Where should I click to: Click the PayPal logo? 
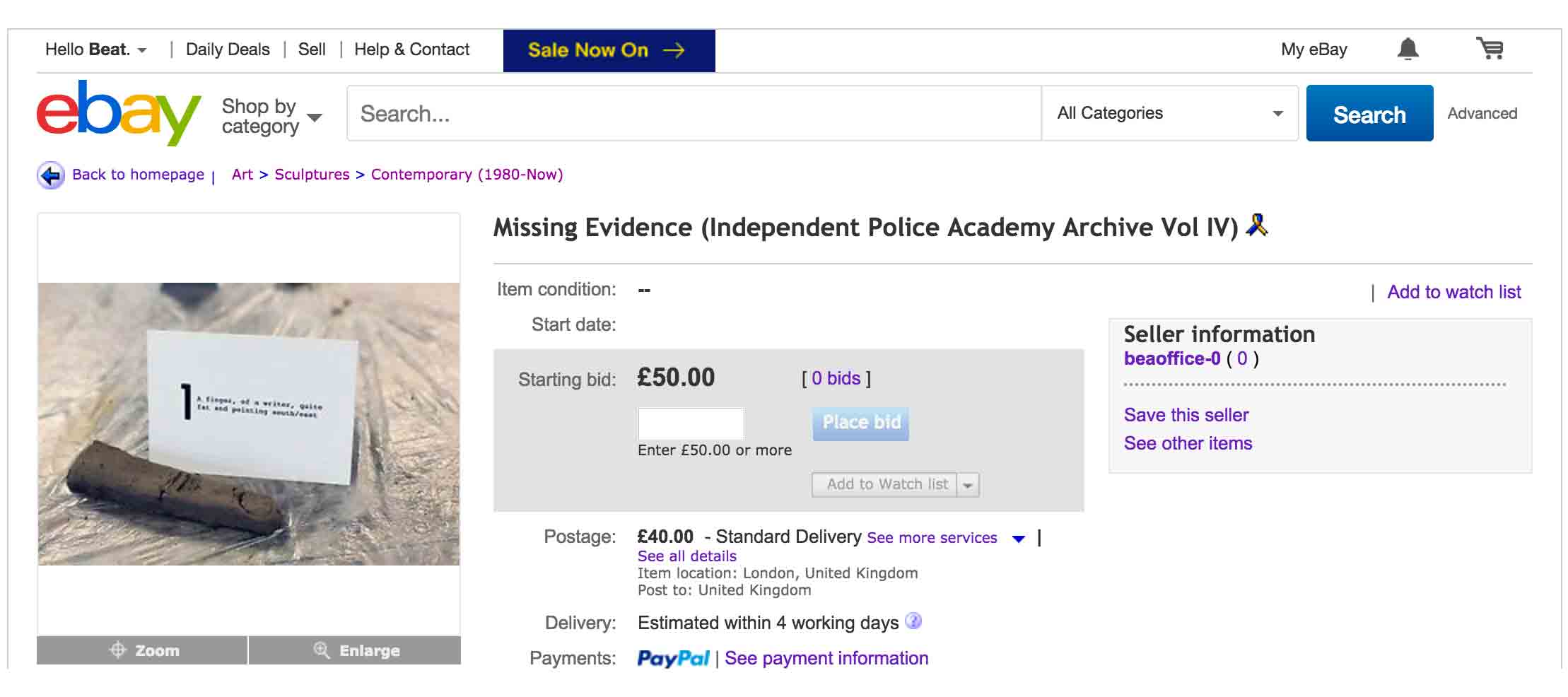tap(672, 658)
